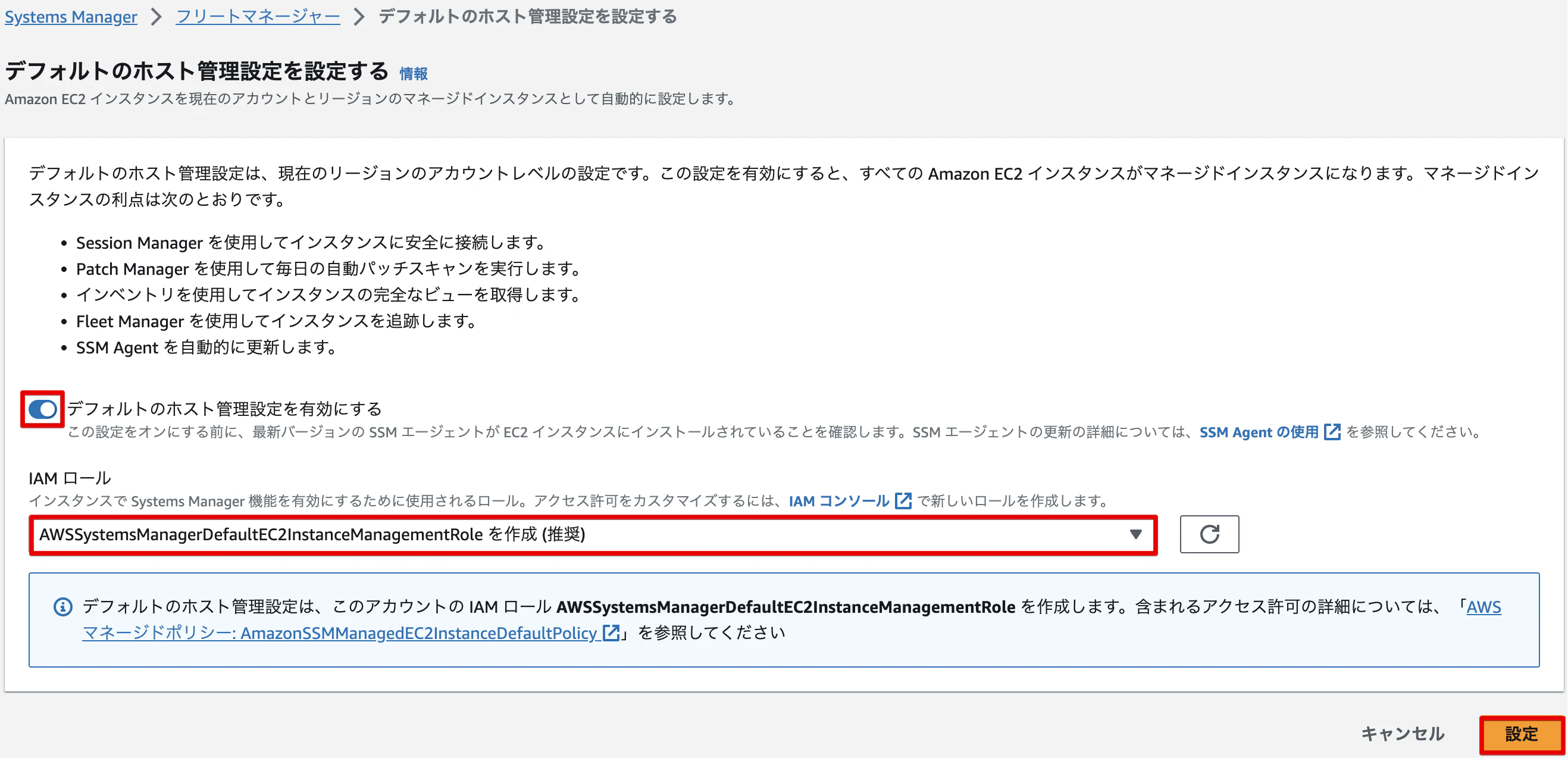Click the Systems Manager breadcrumb link
This screenshot has height=758, width=1568.
pyautogui.click(x=71, y=17)
